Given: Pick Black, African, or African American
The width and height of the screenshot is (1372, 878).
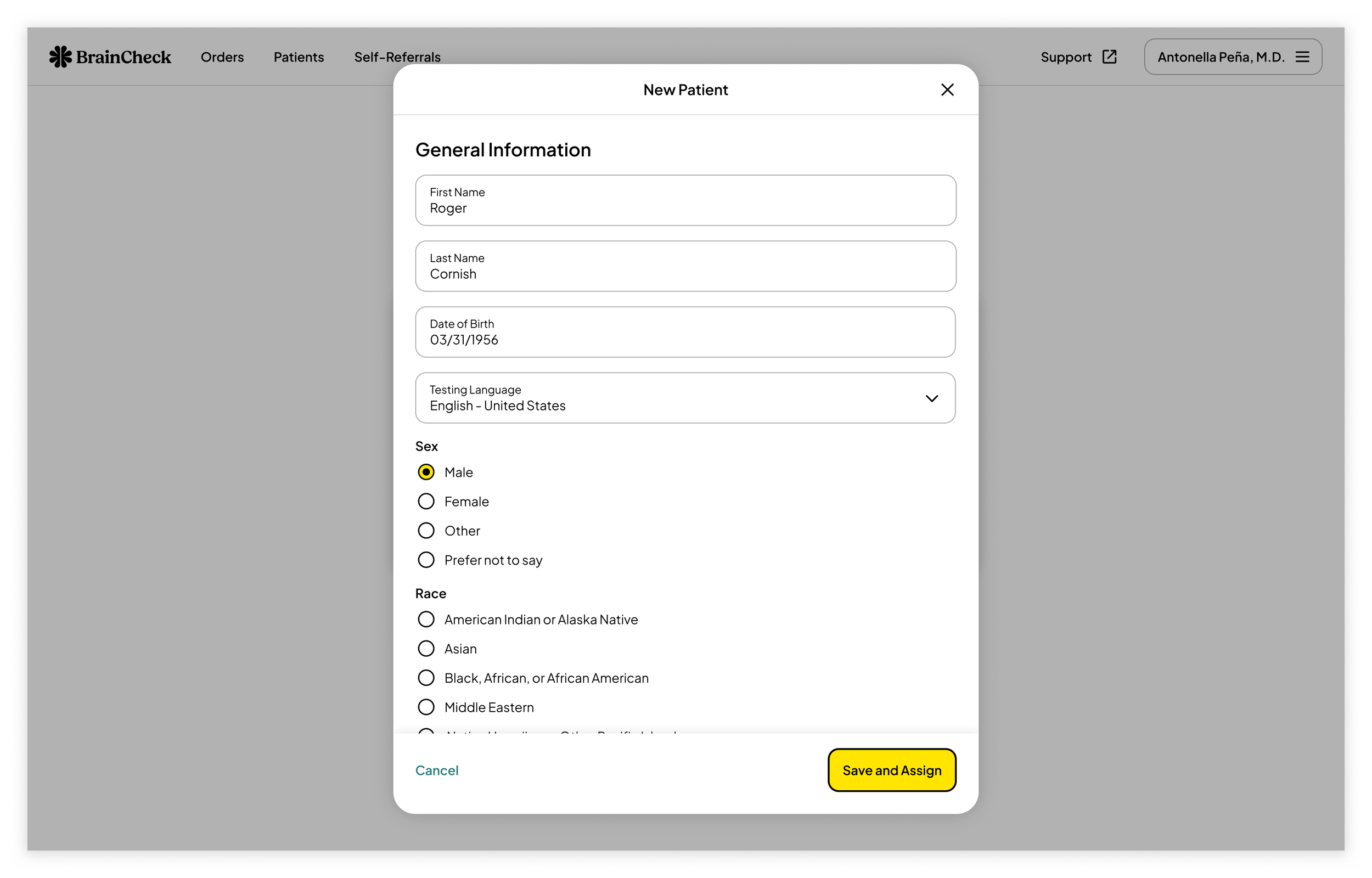Looking at the screenshot, I should tap(426, 678).
